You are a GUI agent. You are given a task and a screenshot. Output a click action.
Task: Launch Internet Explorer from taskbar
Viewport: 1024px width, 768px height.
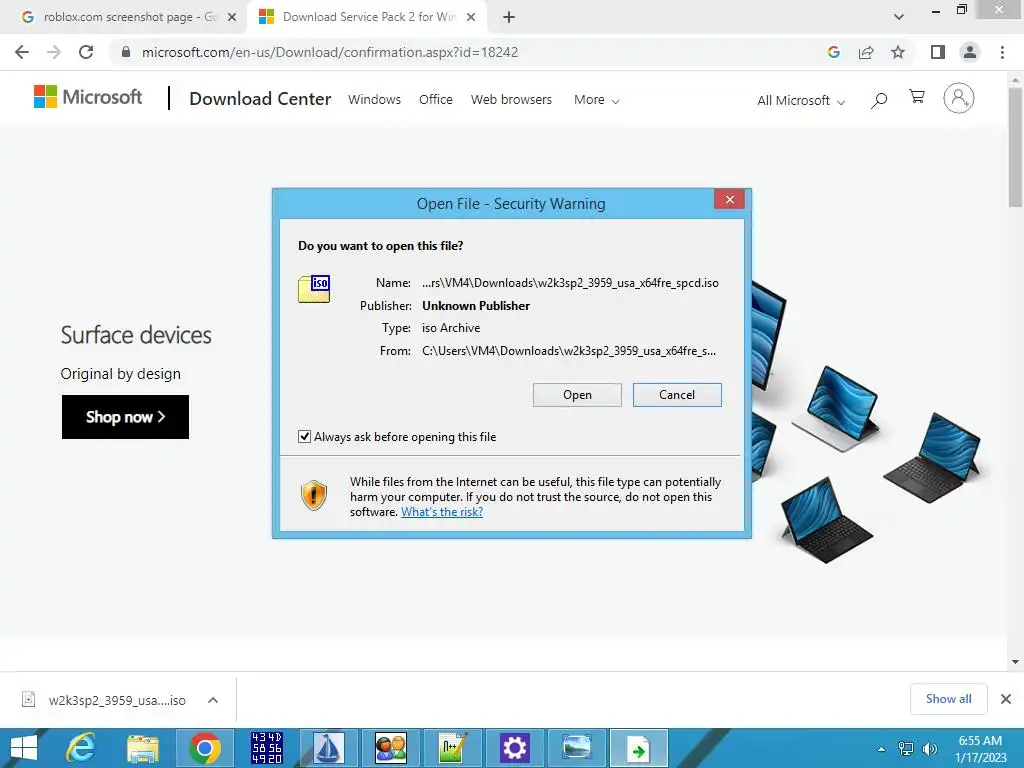82,748
